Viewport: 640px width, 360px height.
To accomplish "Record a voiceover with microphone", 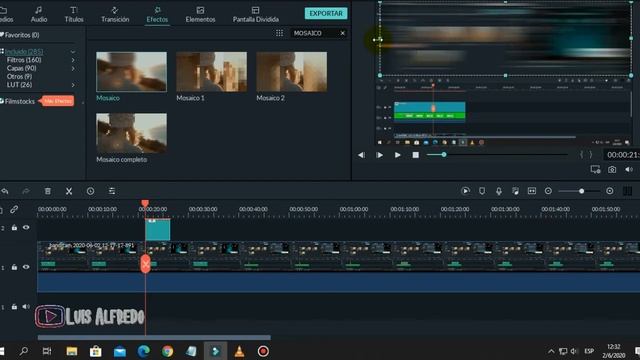I will point(499,191).
